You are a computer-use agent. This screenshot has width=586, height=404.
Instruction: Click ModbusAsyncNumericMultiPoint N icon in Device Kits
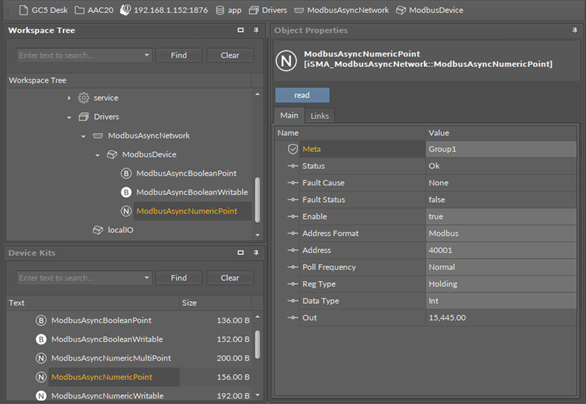pyautogui.click(x=41, y=358)
